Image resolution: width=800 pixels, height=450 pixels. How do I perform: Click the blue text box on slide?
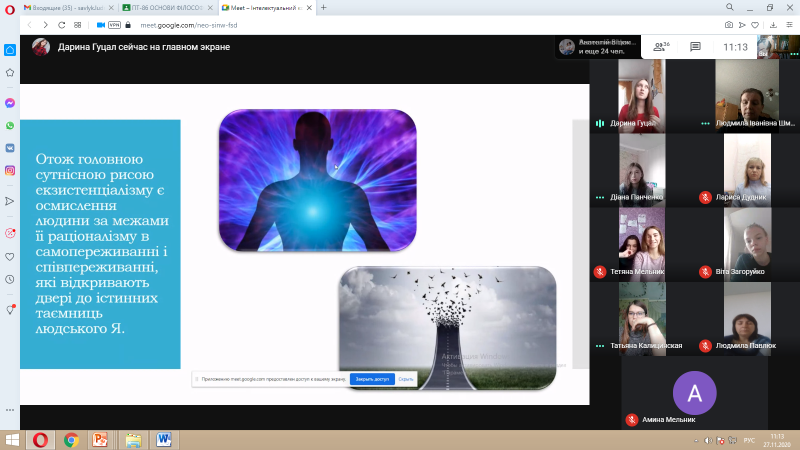100,244
